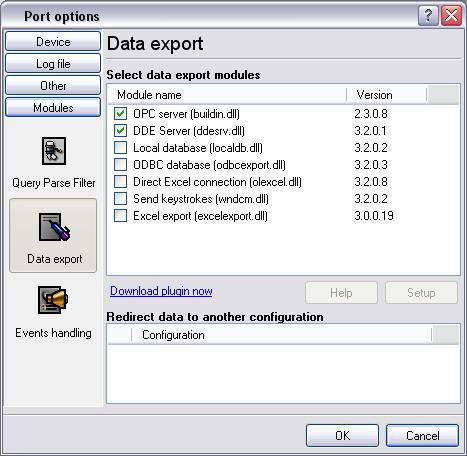Select the Local database (localdb.dll) row text
Viewport: 467px width, 456px height.
(x=198, y=148)
